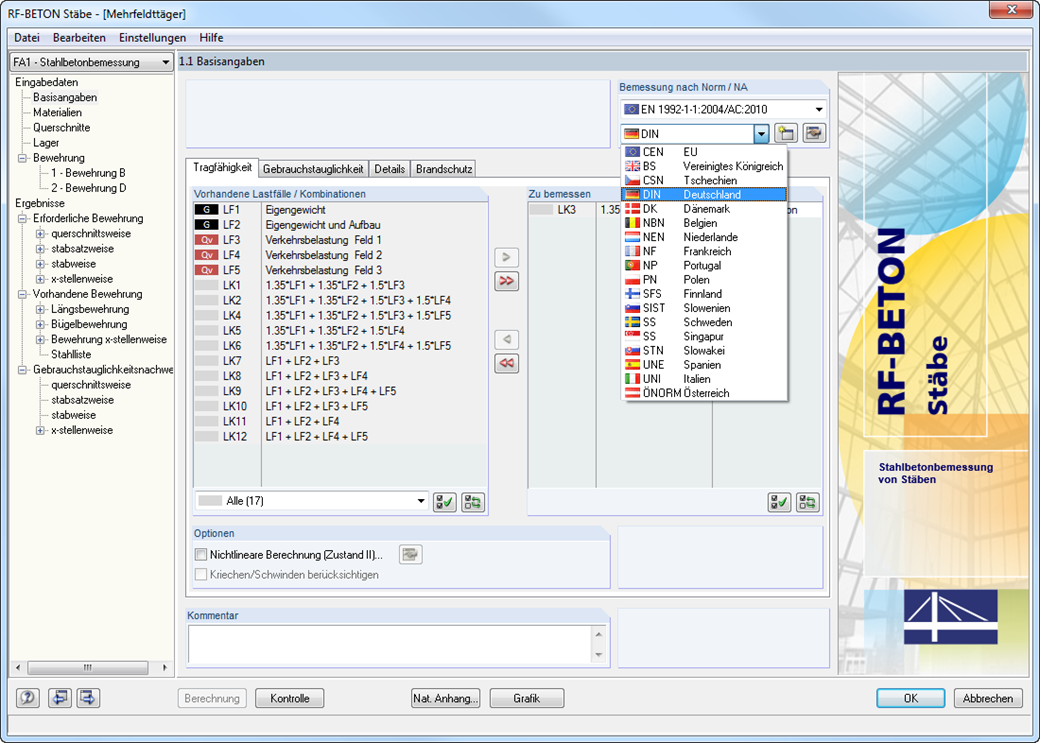
Task: Open nonlinear calculation settings icon
Action: coord(411,555)
